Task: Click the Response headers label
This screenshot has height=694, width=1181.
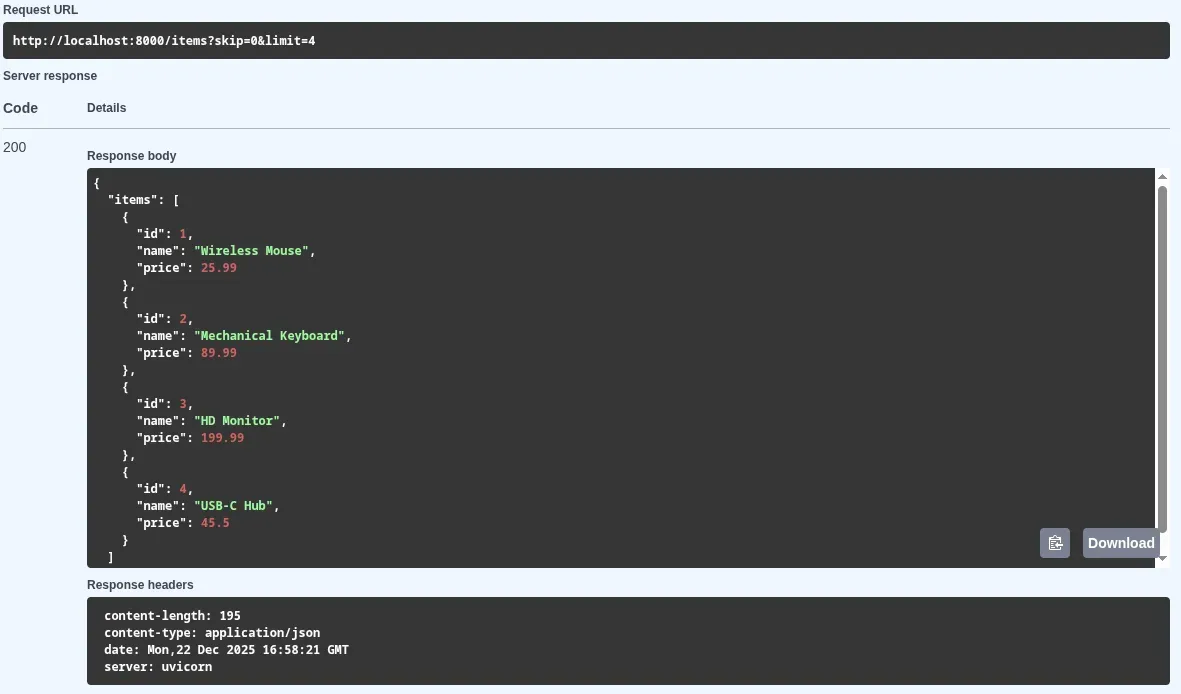Action: pyautogui.click(x=140, y=584)
